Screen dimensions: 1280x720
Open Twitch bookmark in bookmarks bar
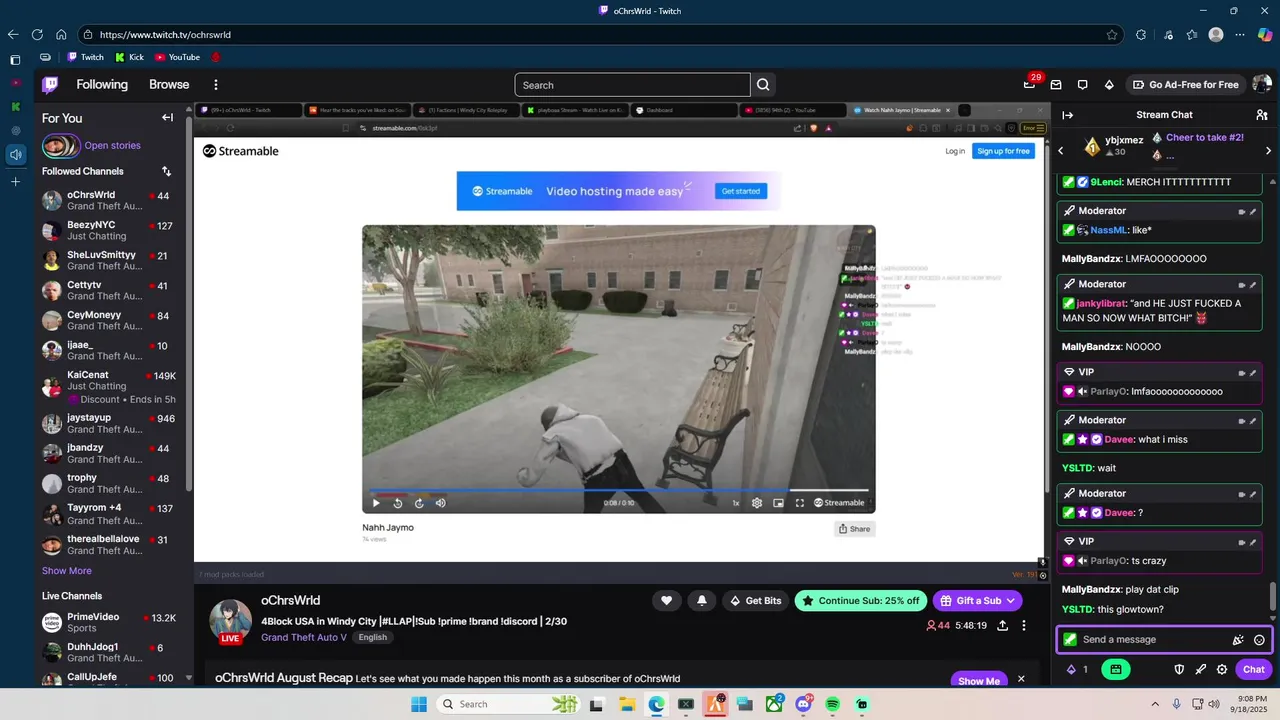[x=85, y=57]
